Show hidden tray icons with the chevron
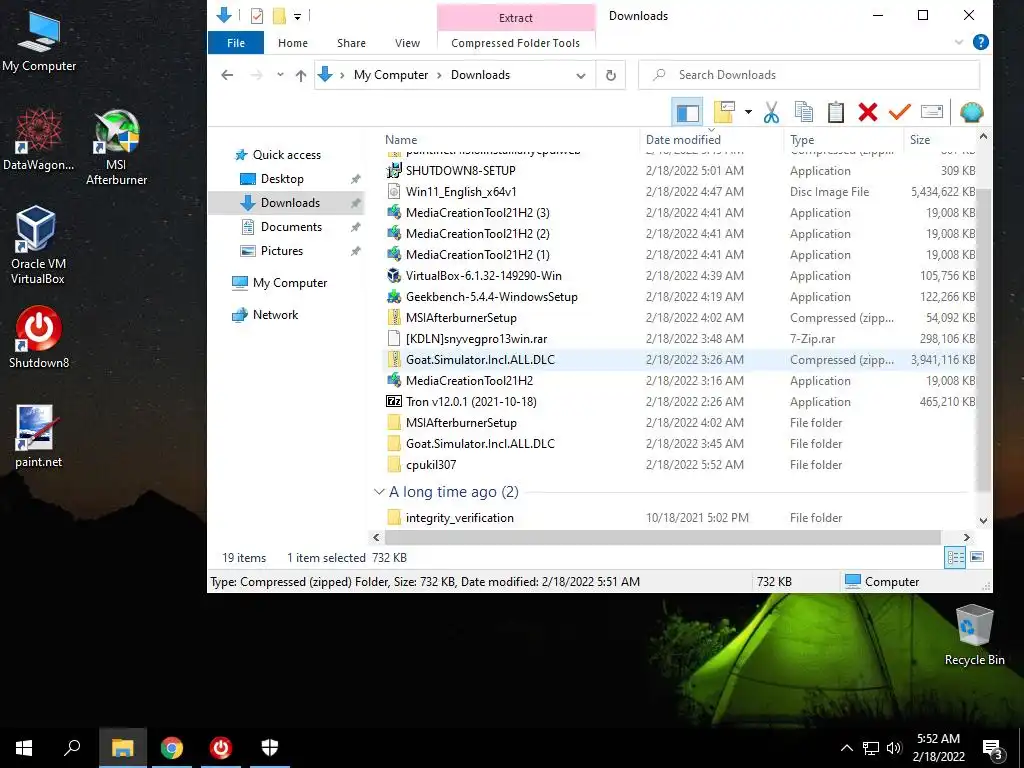 [846, 748]
